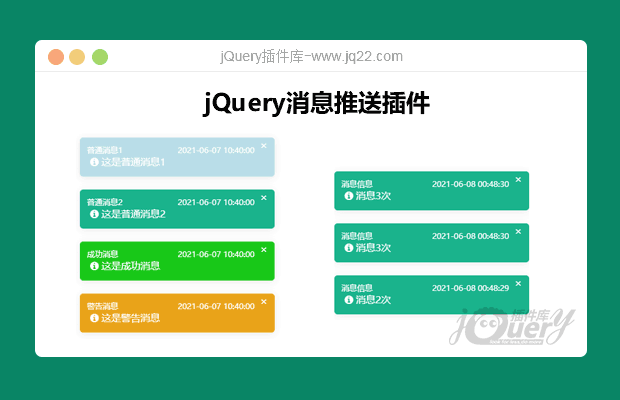
Task: Close the 消息2次 notification
Action: tap(518, 284)
